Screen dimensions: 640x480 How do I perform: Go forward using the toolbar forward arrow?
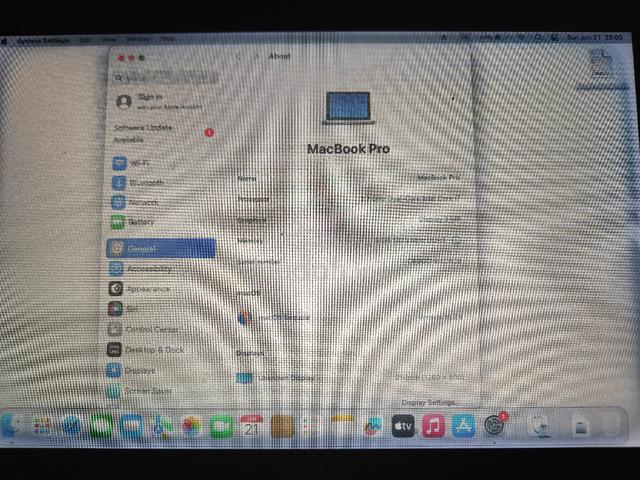pyautogui.click(x=256, y=56)
